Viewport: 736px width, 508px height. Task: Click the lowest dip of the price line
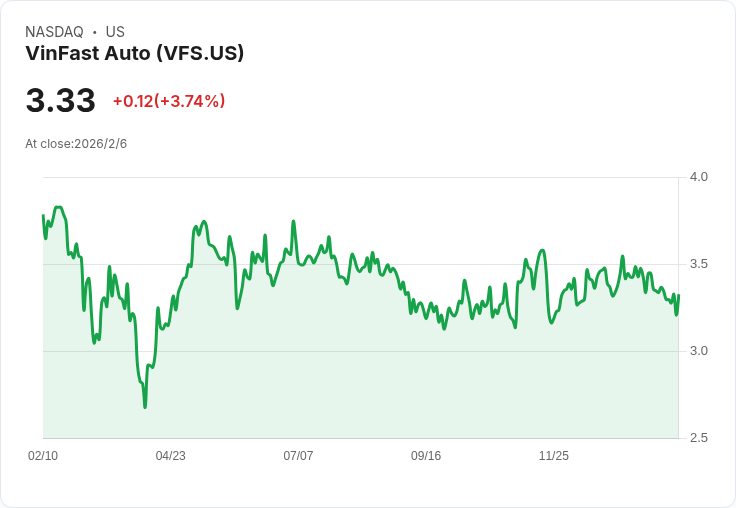[x=145, y=407]
